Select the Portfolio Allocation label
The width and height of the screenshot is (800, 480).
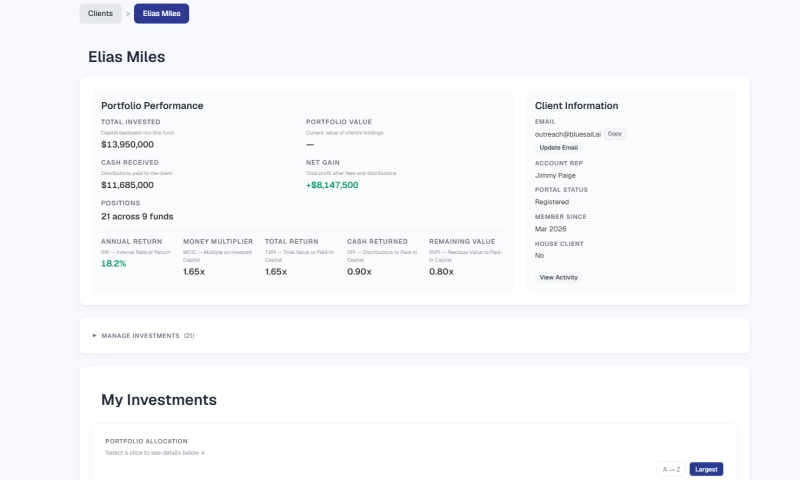[x=146, y=441]
